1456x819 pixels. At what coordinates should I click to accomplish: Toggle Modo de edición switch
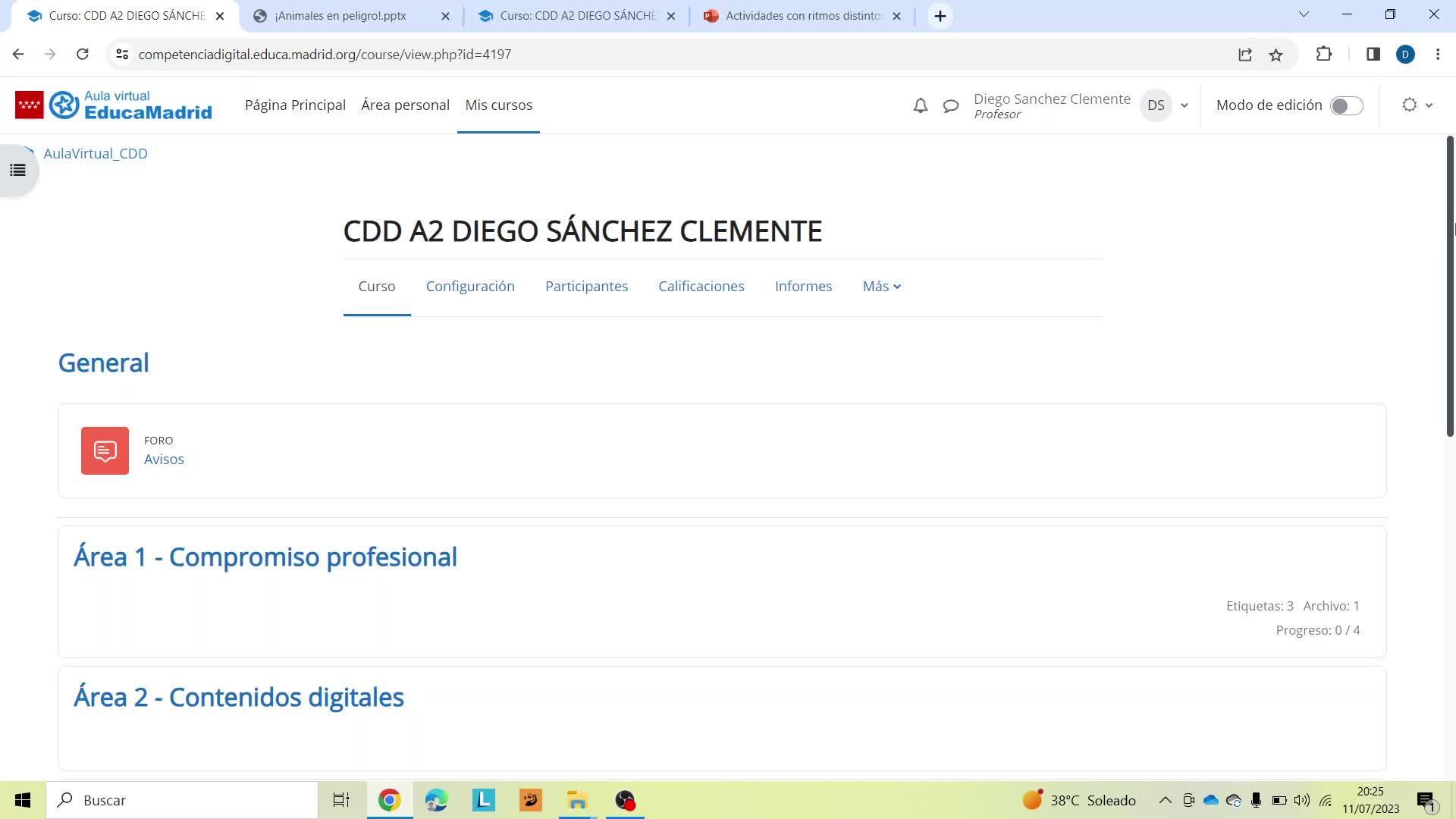pos(1347,105)
